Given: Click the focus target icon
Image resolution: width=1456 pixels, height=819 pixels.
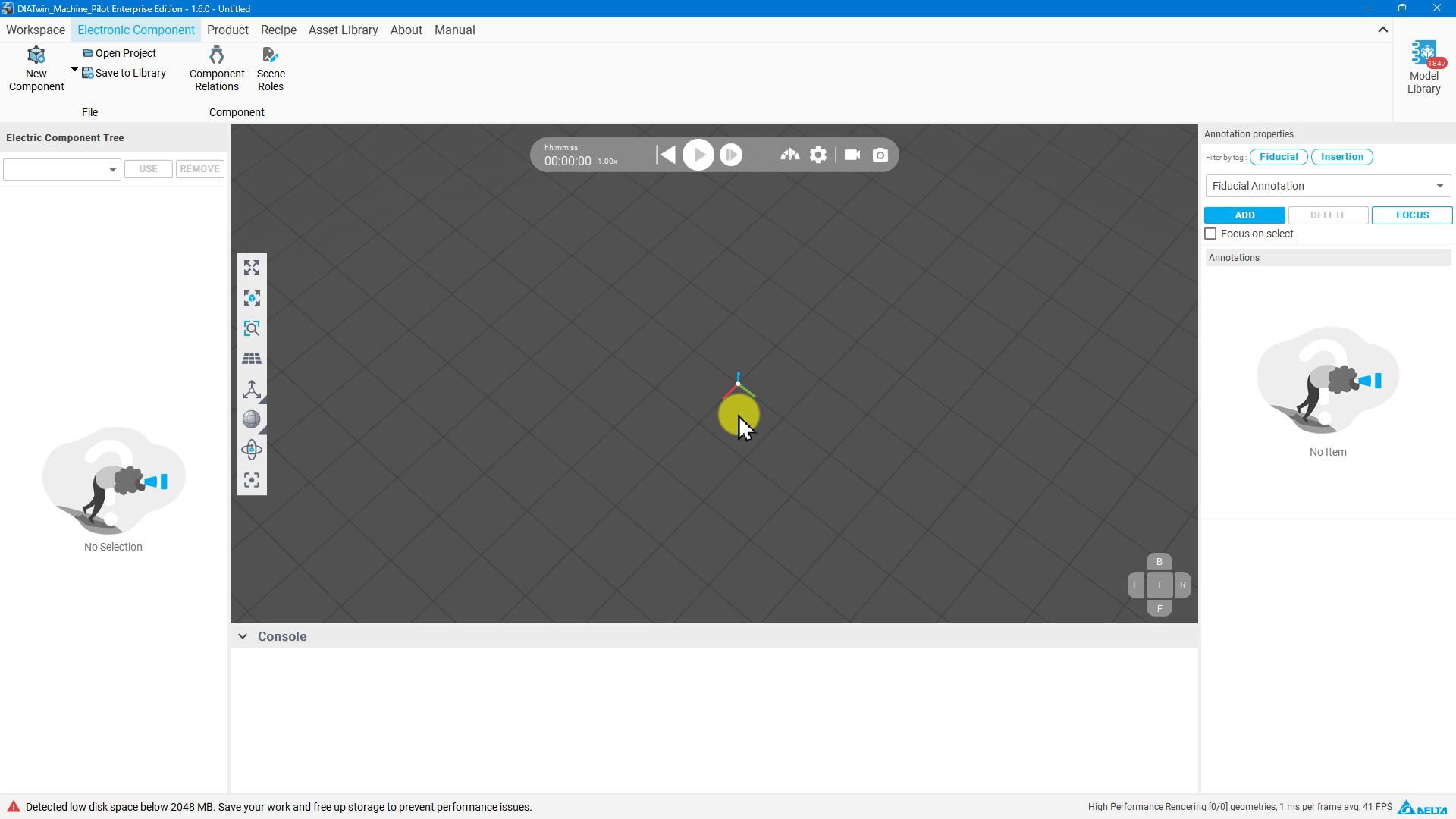Looking at the screenshot, I should pyautogui.click(x=252, y=480).
